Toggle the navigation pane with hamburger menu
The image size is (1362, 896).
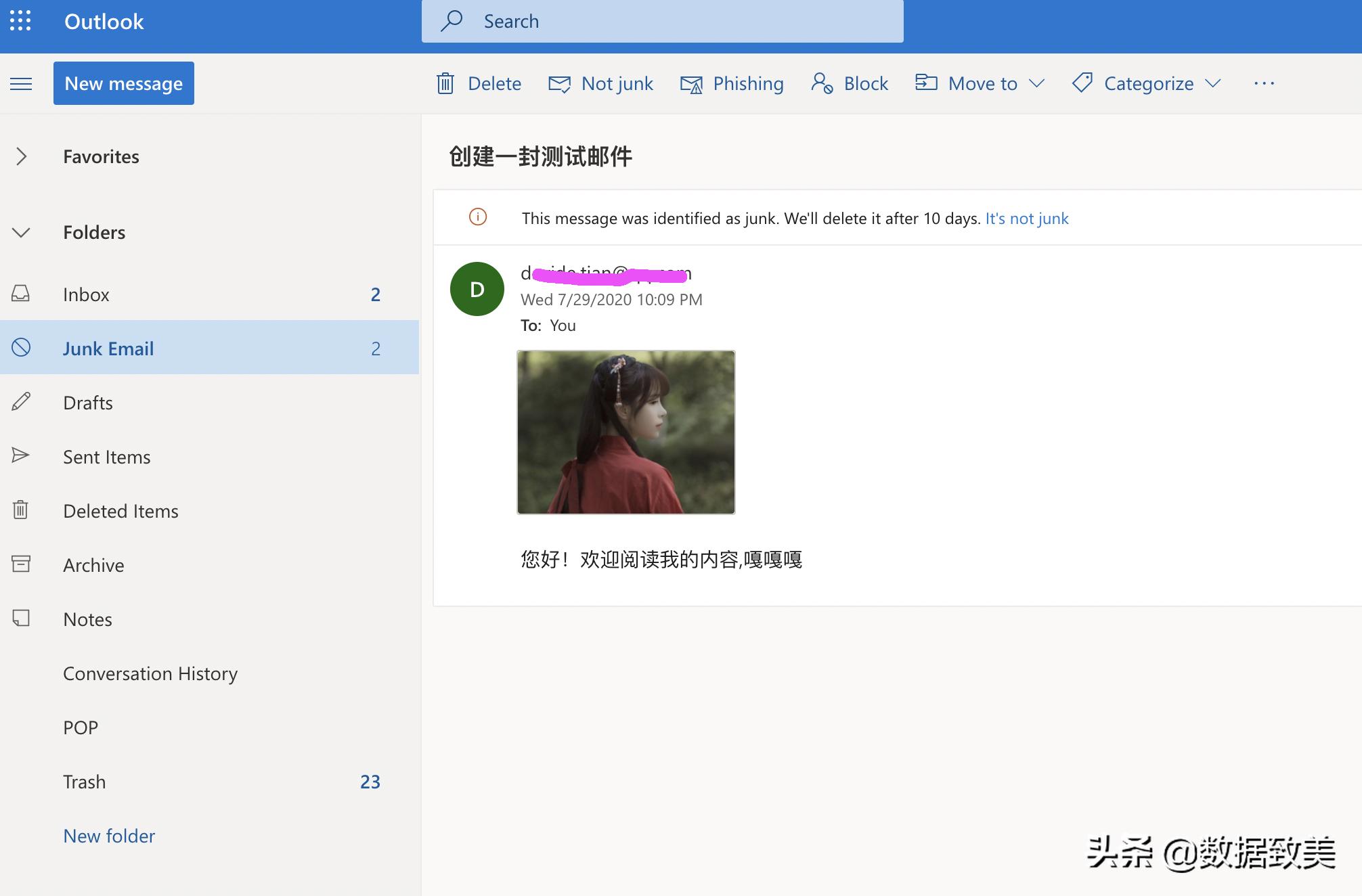coord(20,83)
